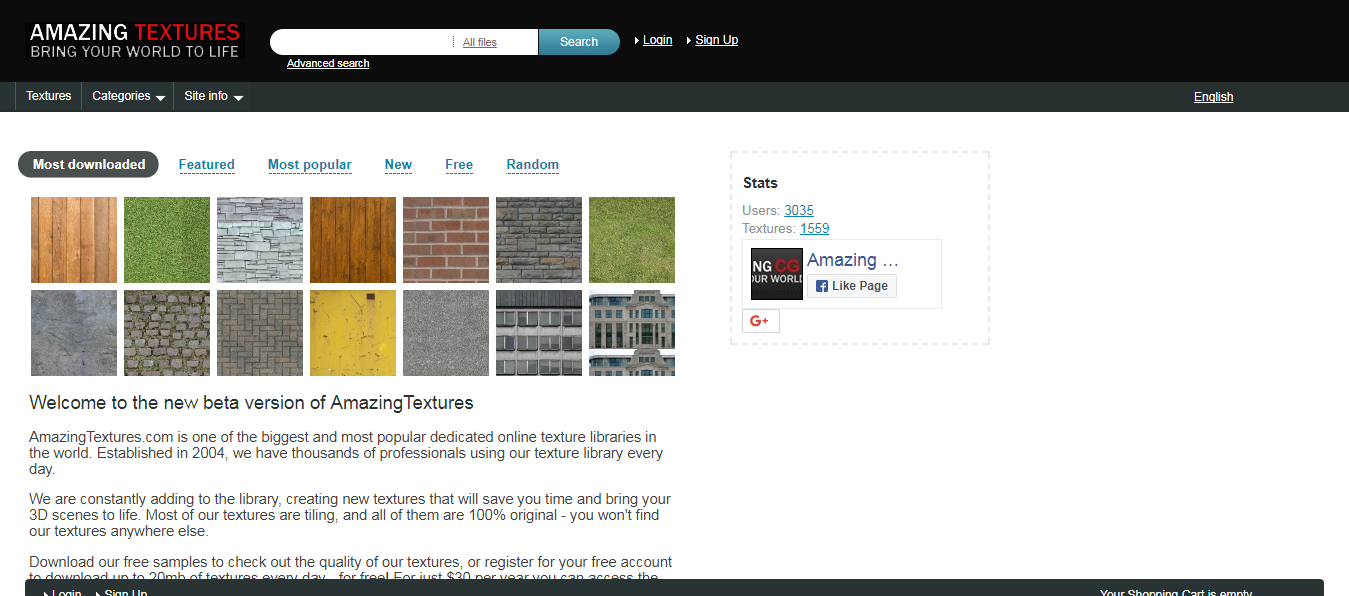Switch to the Featured tab

[x=207, y=165]
